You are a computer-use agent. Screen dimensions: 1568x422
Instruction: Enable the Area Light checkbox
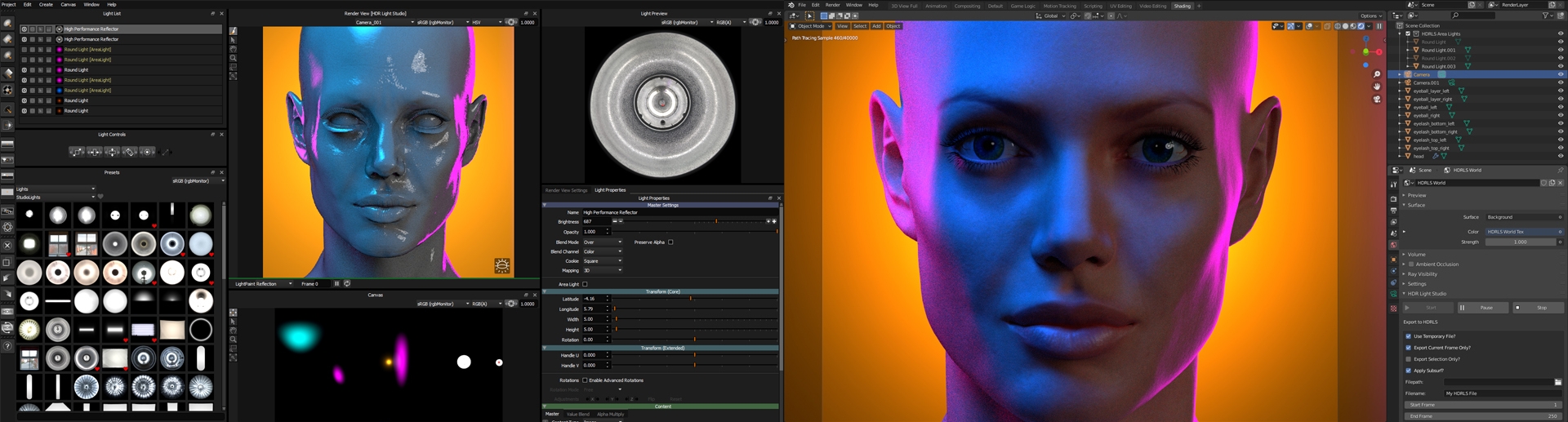(585, 284)
